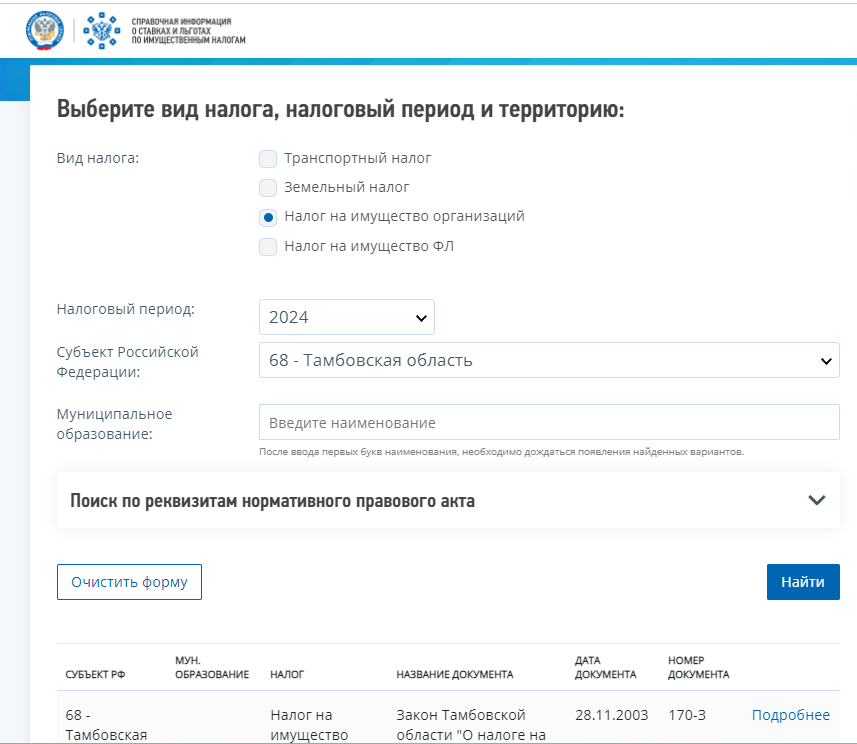Click the Дата документа column header
Screen dimensions: 857x744
click(605, 667)
